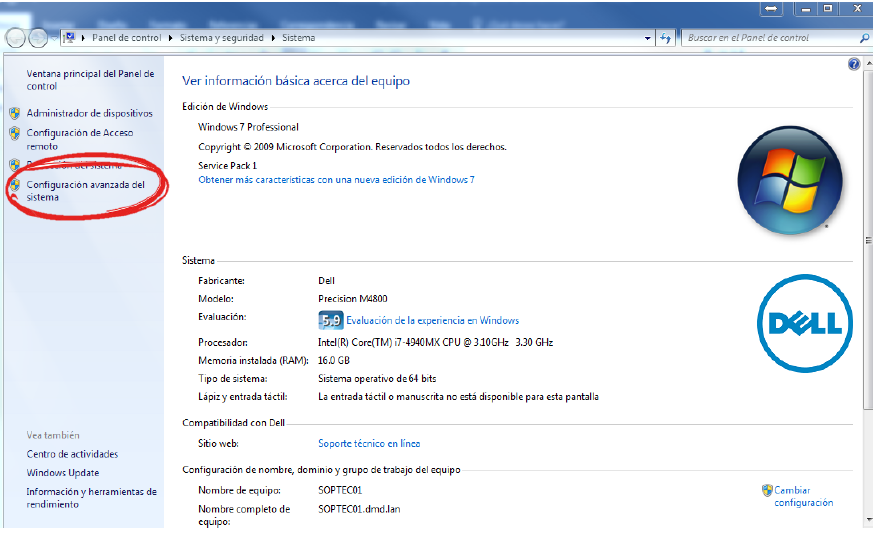The width and height of the screenshot is (877, 537).
Task: Click the scrollbar down arrow
Action: tap(869, 520)
